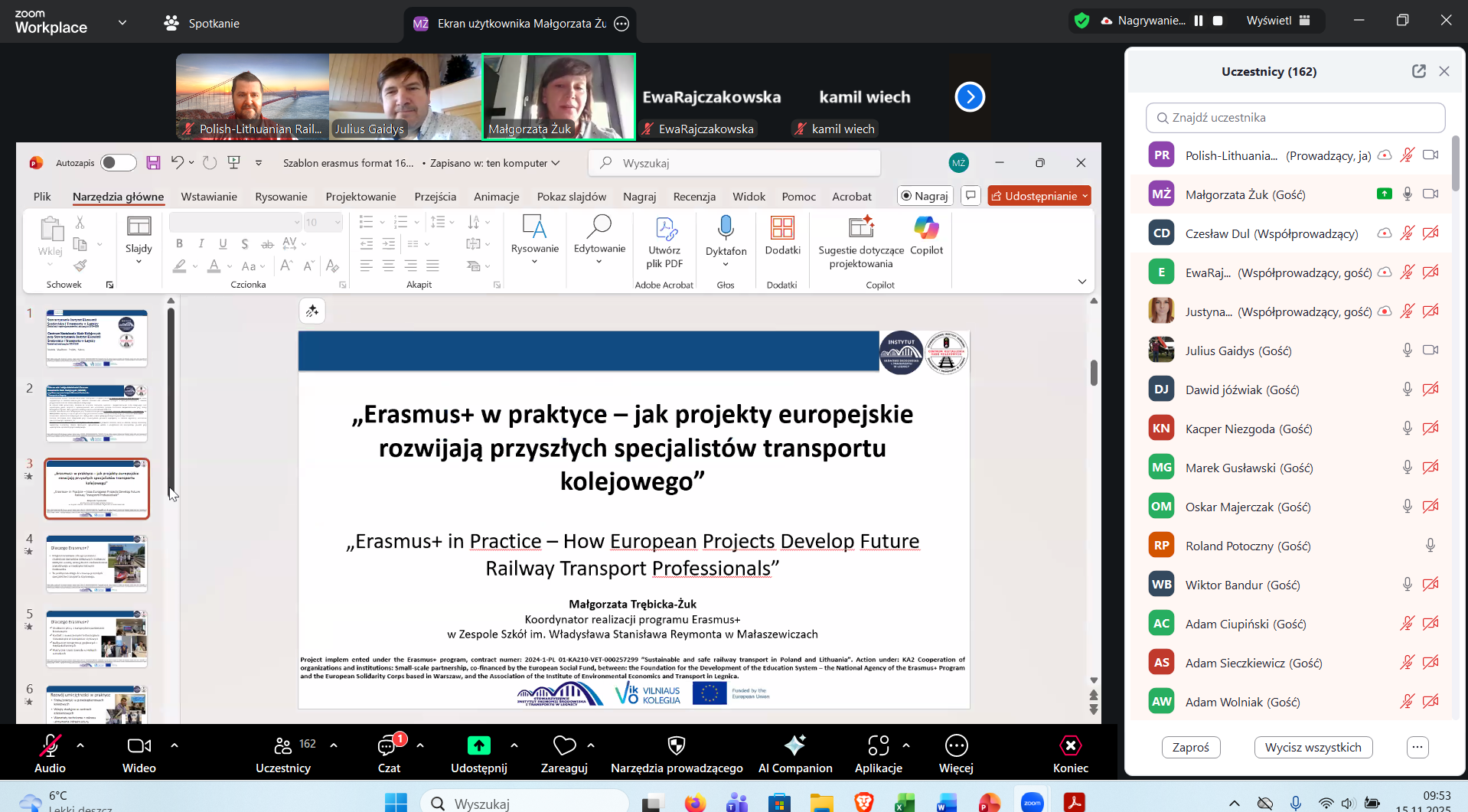Select slide 4 thumbnail in the slide panel

coord(97,564)
